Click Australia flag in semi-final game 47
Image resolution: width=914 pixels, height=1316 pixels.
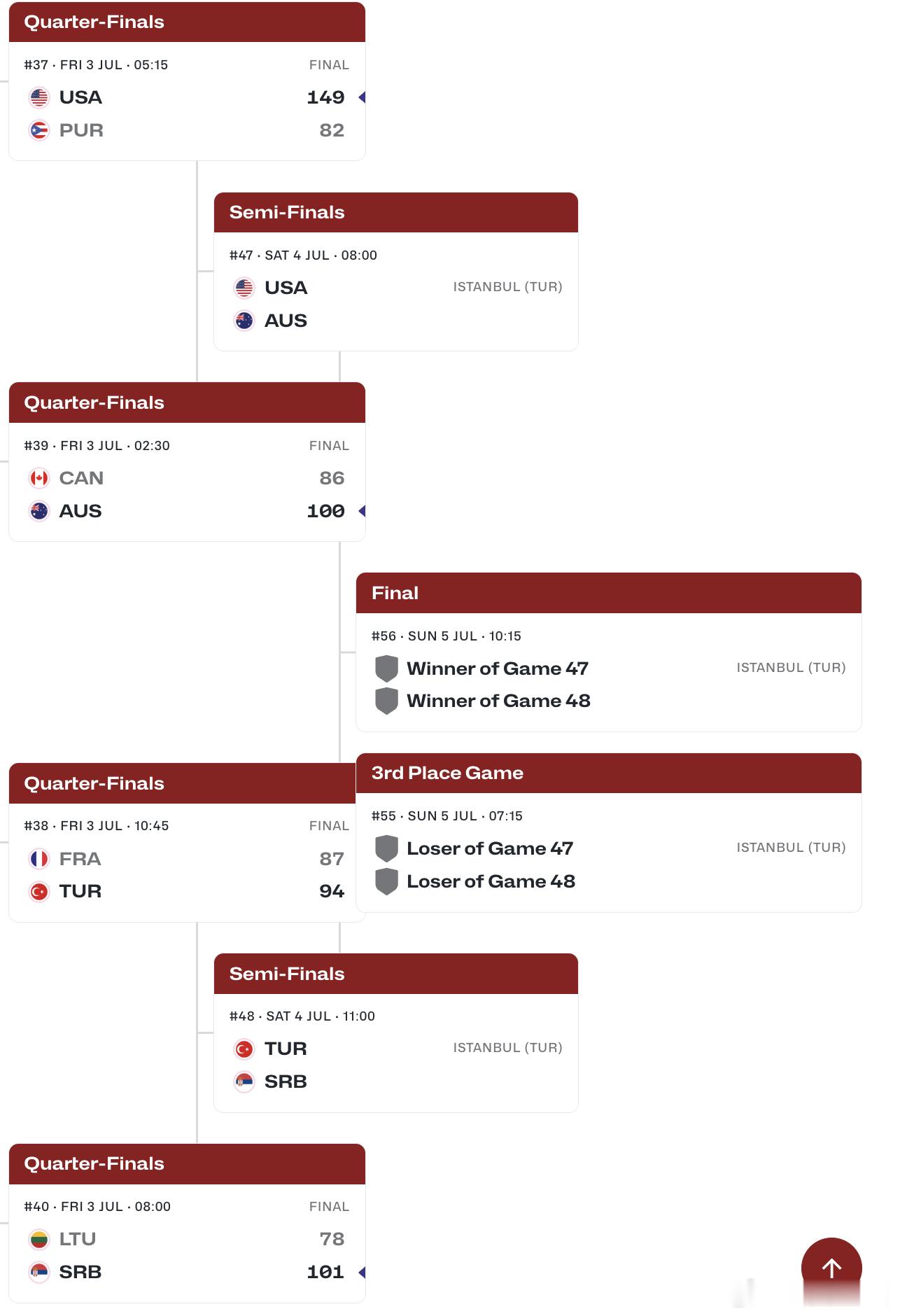click(x=244, y=321)
